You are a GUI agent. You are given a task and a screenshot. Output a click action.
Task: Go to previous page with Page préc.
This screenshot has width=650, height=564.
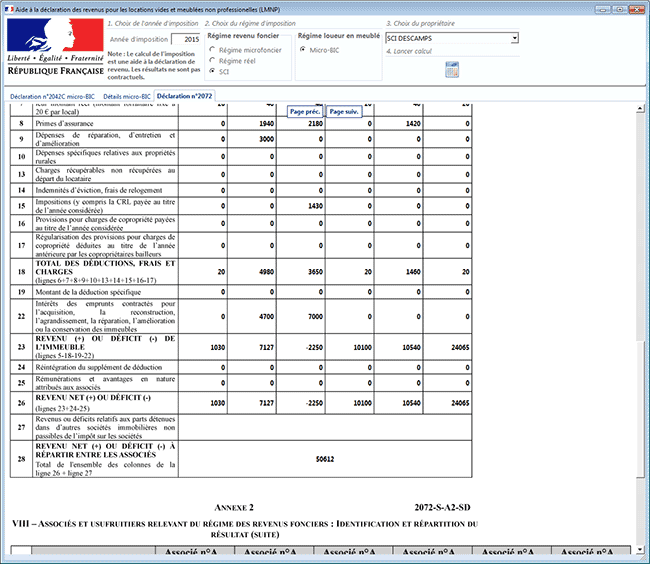tap(304, 112)
